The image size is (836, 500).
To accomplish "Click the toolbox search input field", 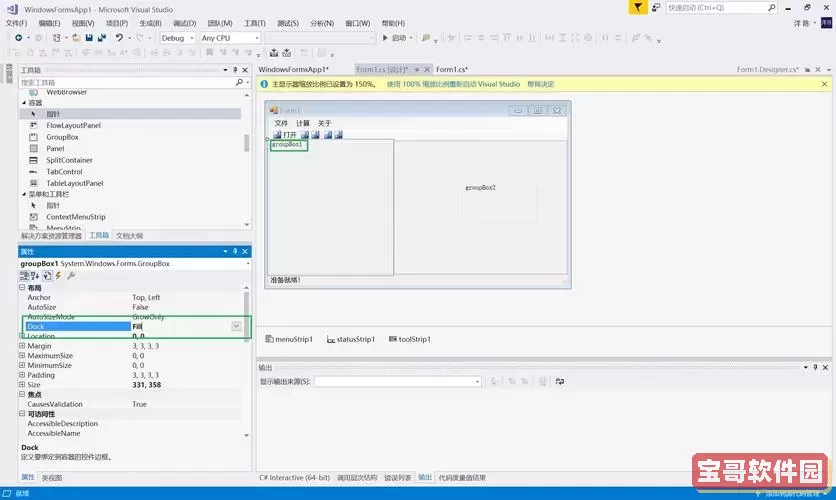I will point(127,82).
